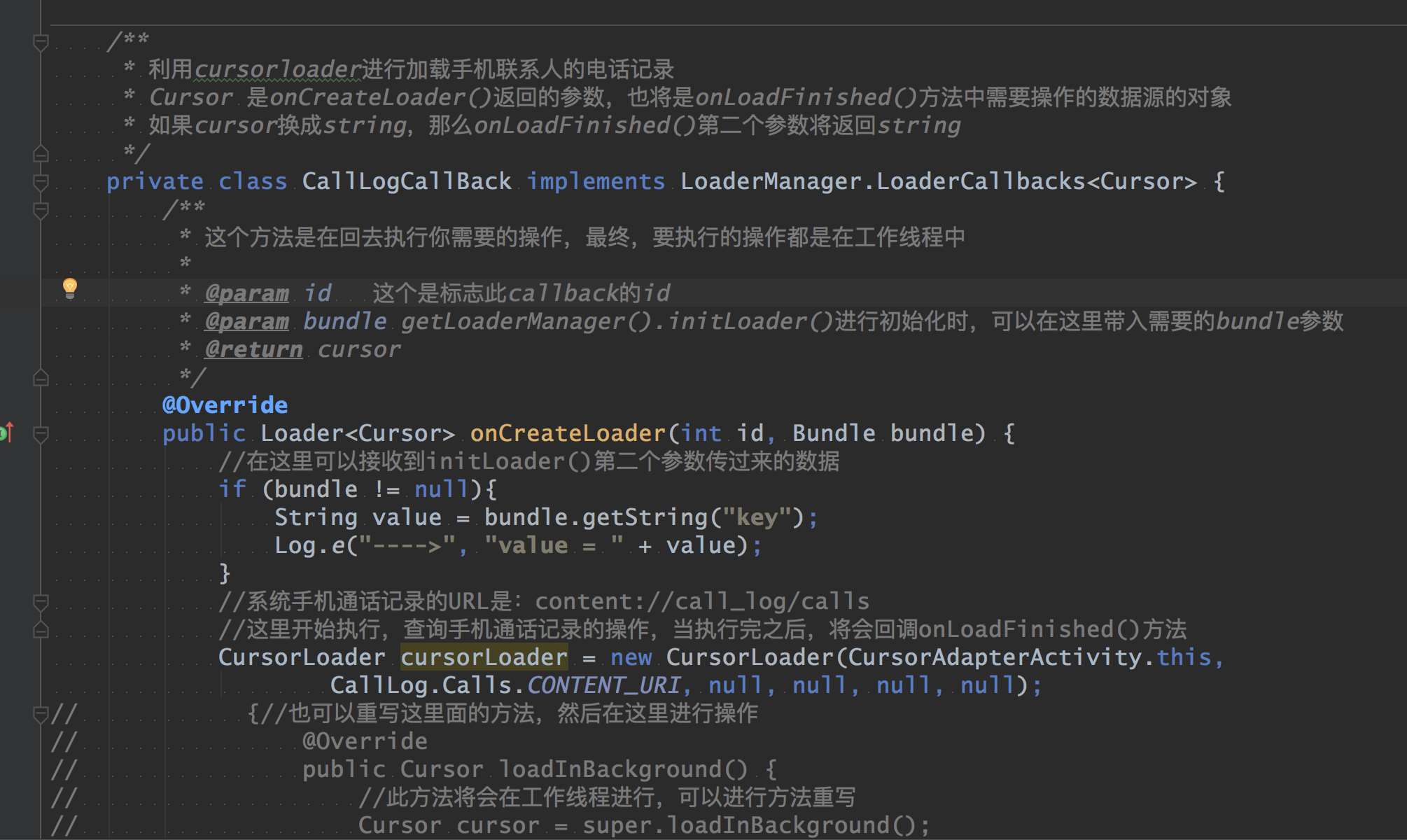This screenshot has height=840, width=1407.
Task: Click the 'this' keyword after CursorAdapterActivity
Action: pos(1184,657)
